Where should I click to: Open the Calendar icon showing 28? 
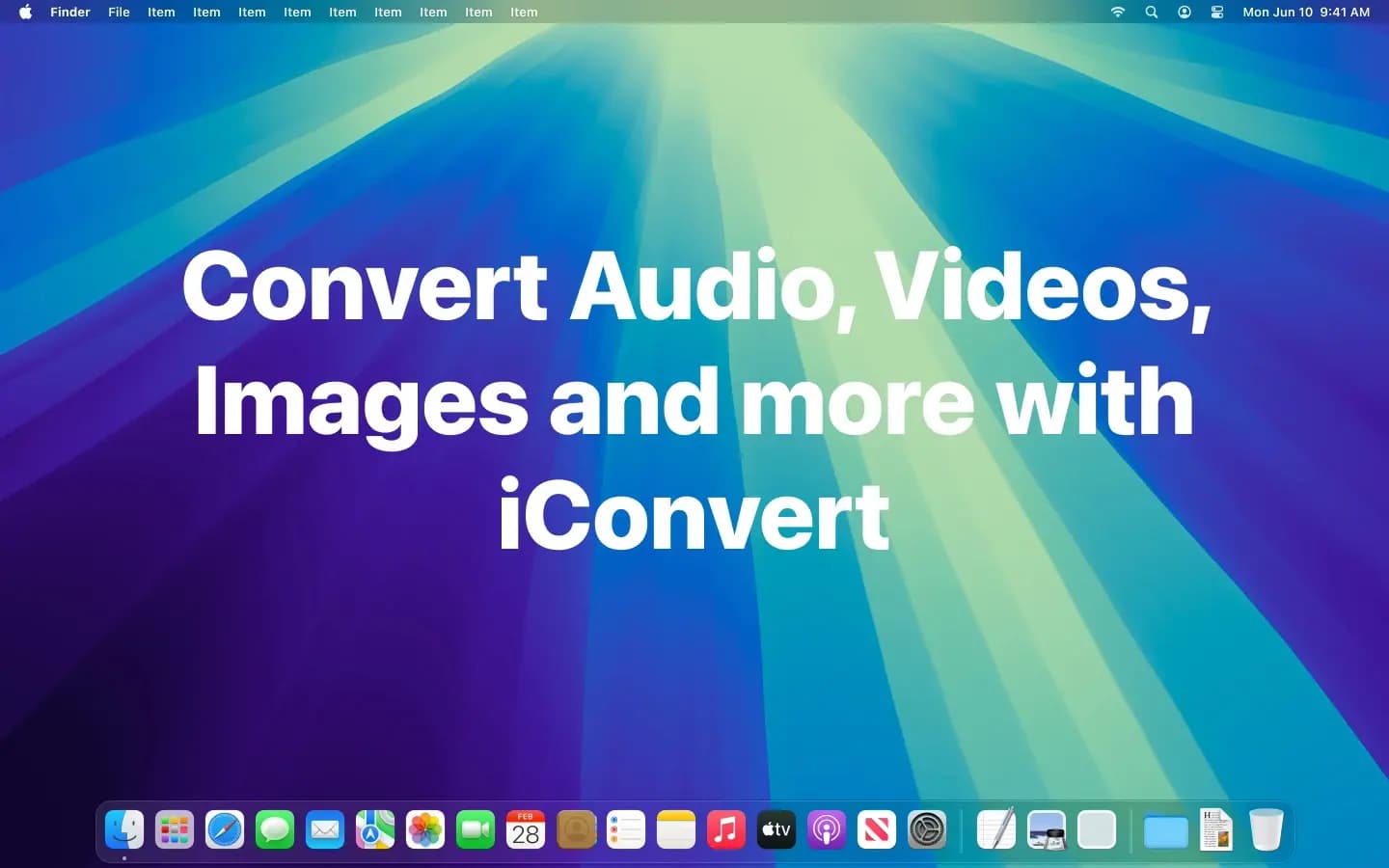pyautogui.click(x=526, y=829)
